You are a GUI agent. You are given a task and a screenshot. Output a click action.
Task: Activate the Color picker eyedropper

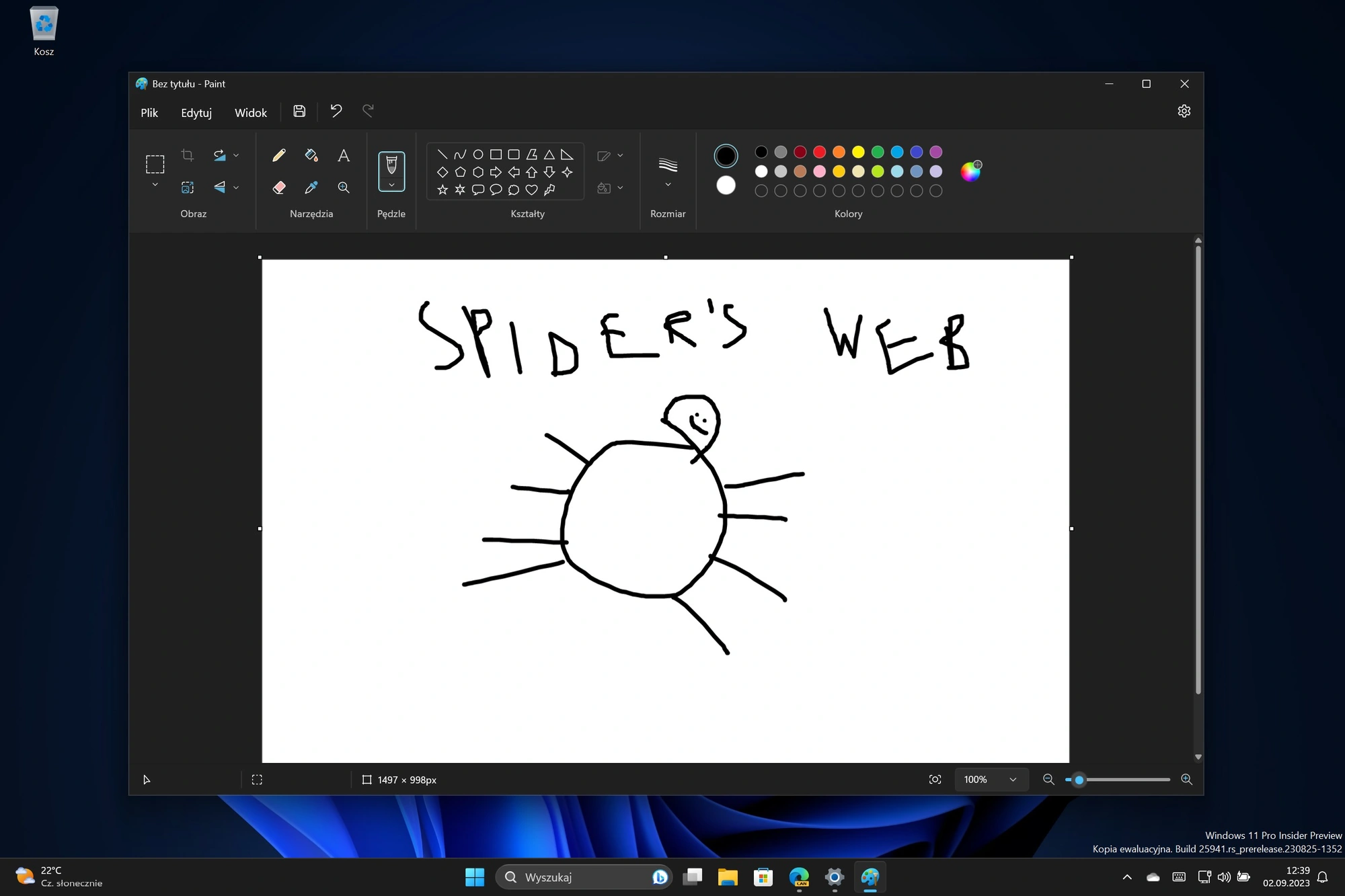coord(311,188)
